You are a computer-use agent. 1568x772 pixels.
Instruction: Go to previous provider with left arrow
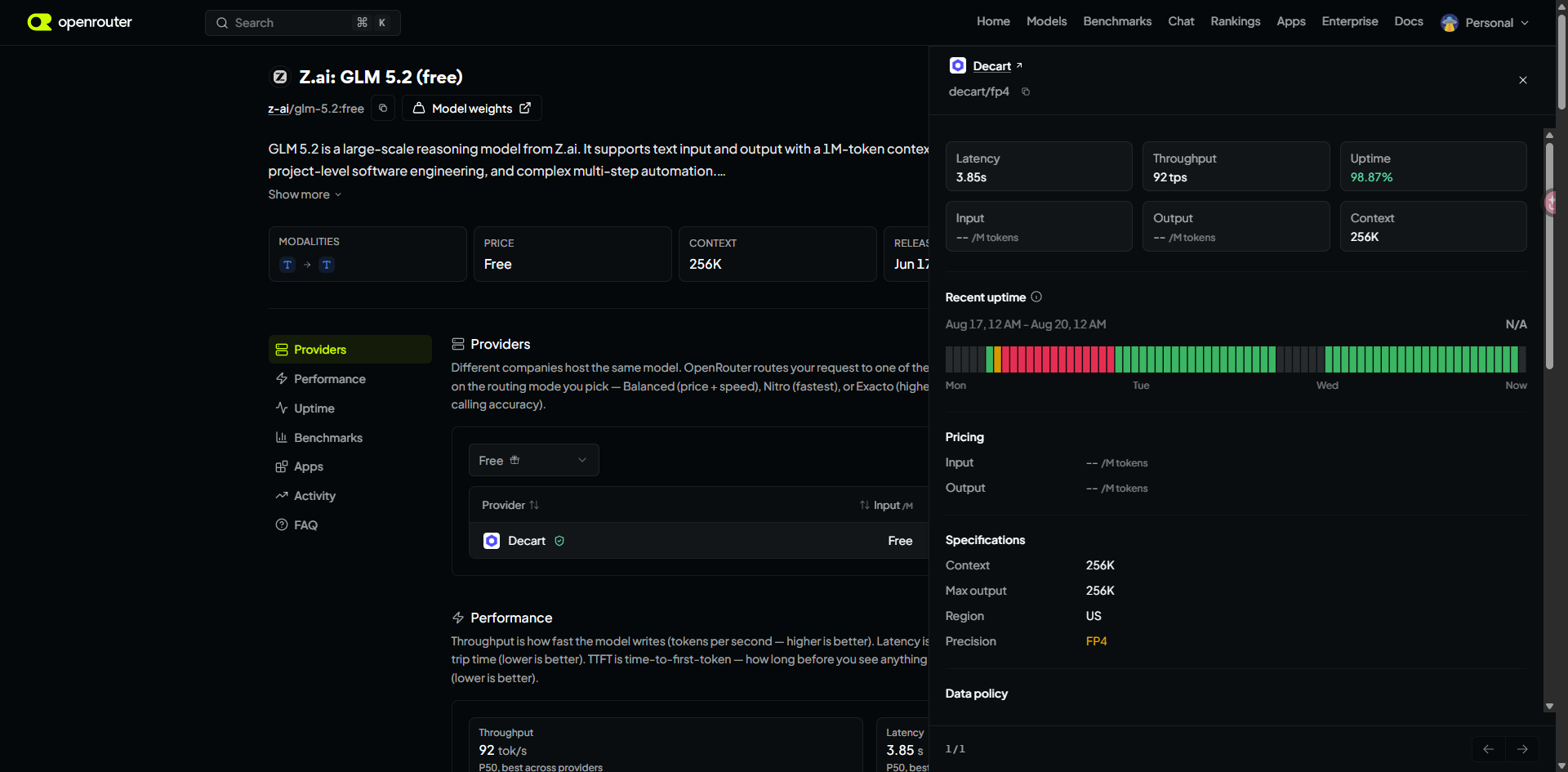(1489, 749)
